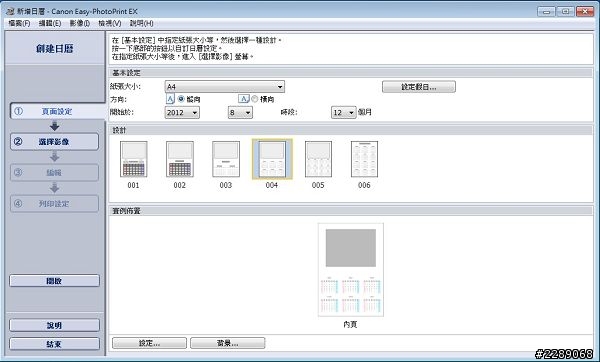600x362 pixels.
Task: Click the 說明 help button in sidebar
Action: pyautogui.click(x=54, y=325)
